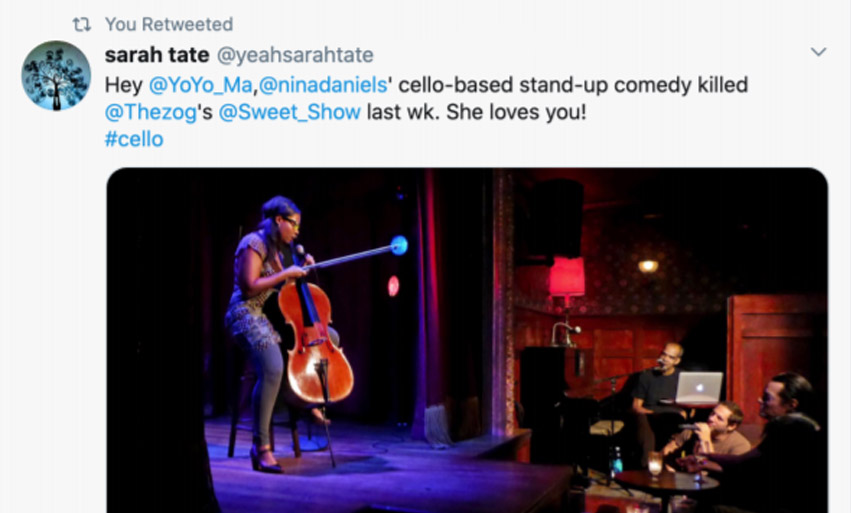Image resolution: width=851 pixels, height=513 pixels.
Task: Open sarah tate's tree profile avatar
Action: coord(56,75)
